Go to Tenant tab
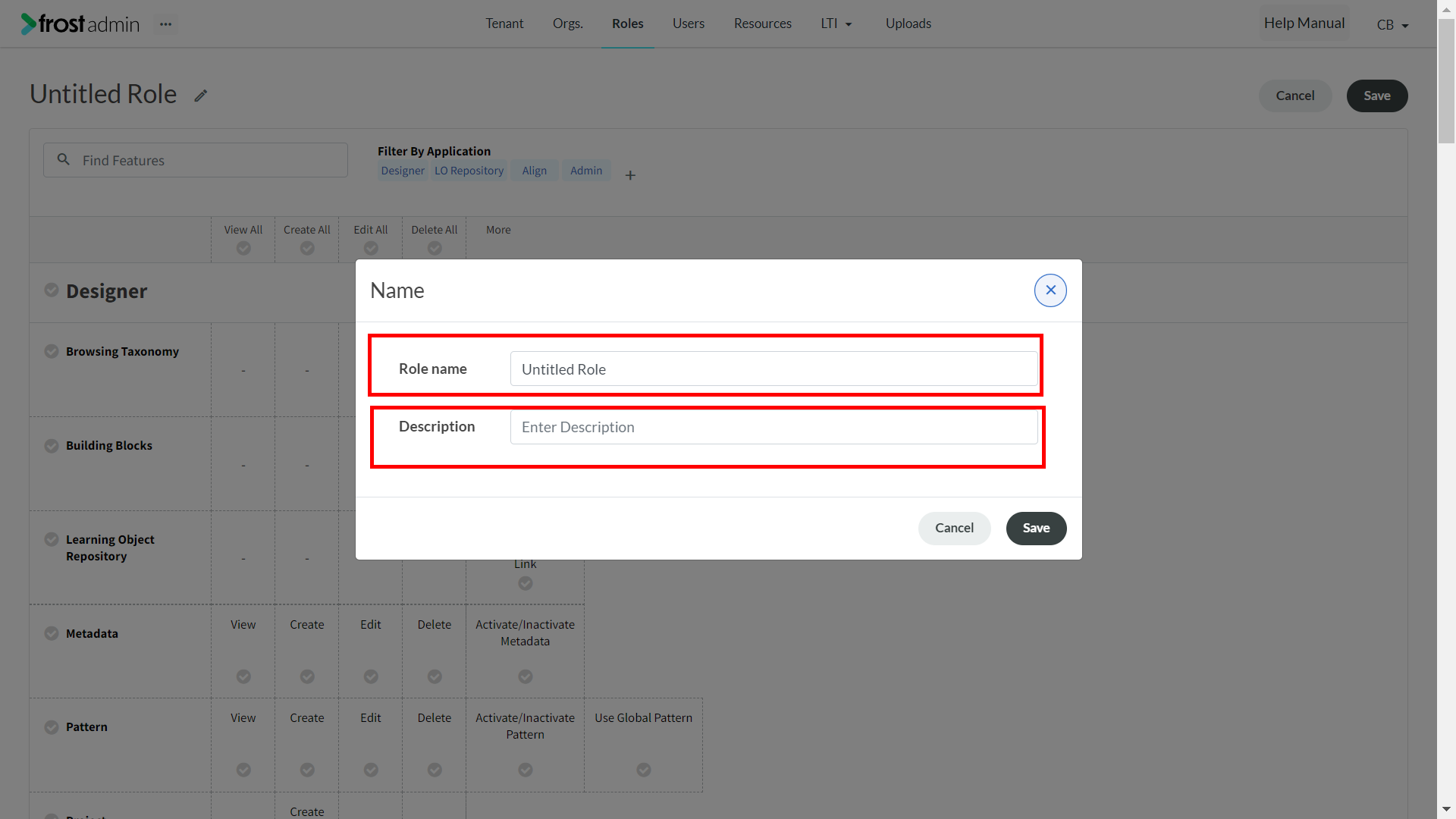 point(504,24)
